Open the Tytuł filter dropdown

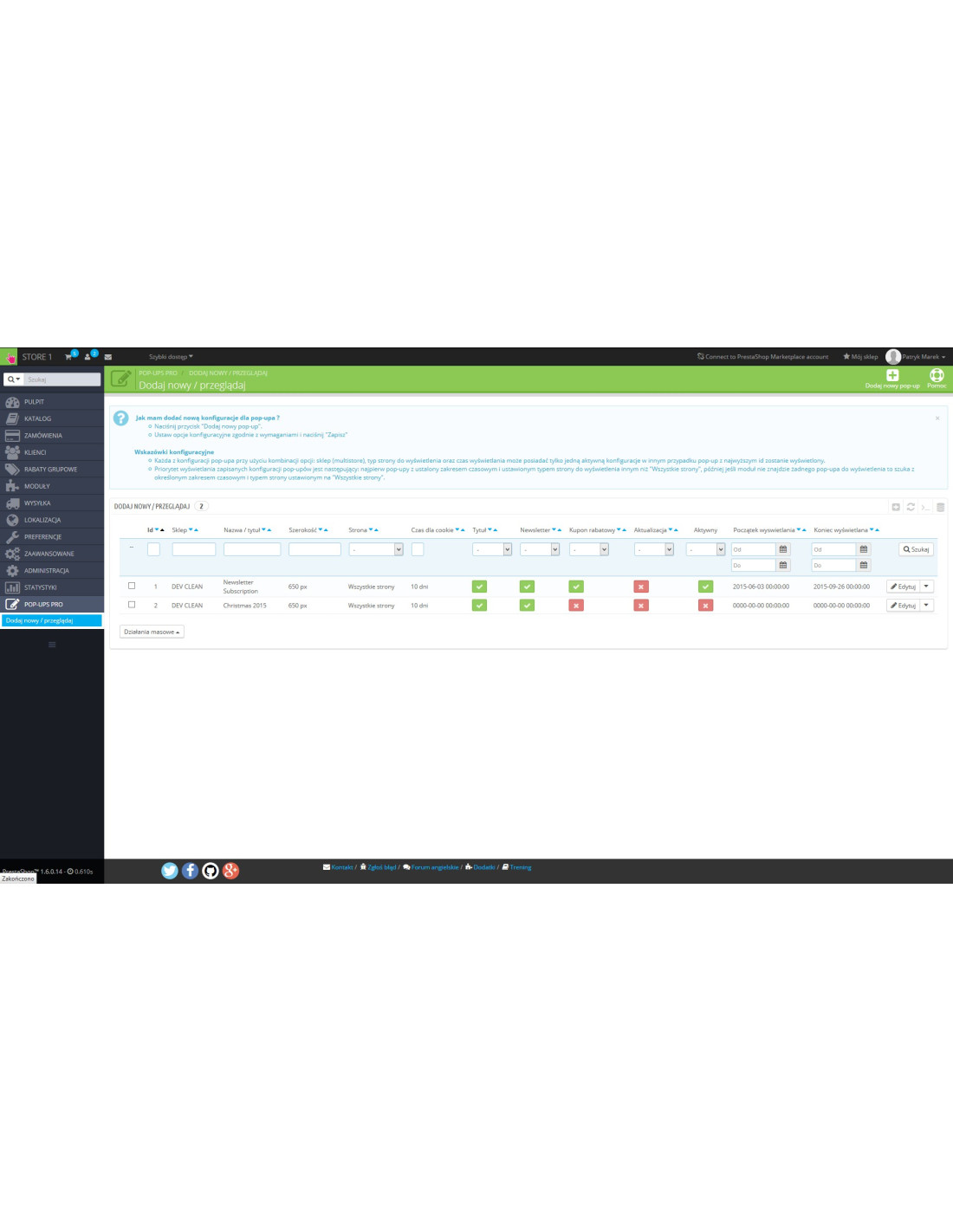[x=492, y=549]
